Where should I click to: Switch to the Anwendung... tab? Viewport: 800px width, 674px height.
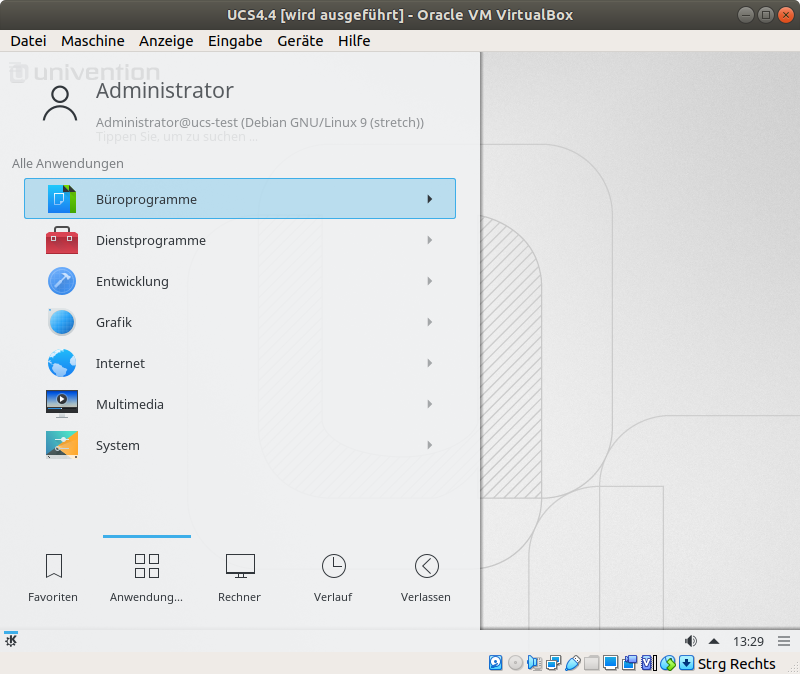pos(146,578)
